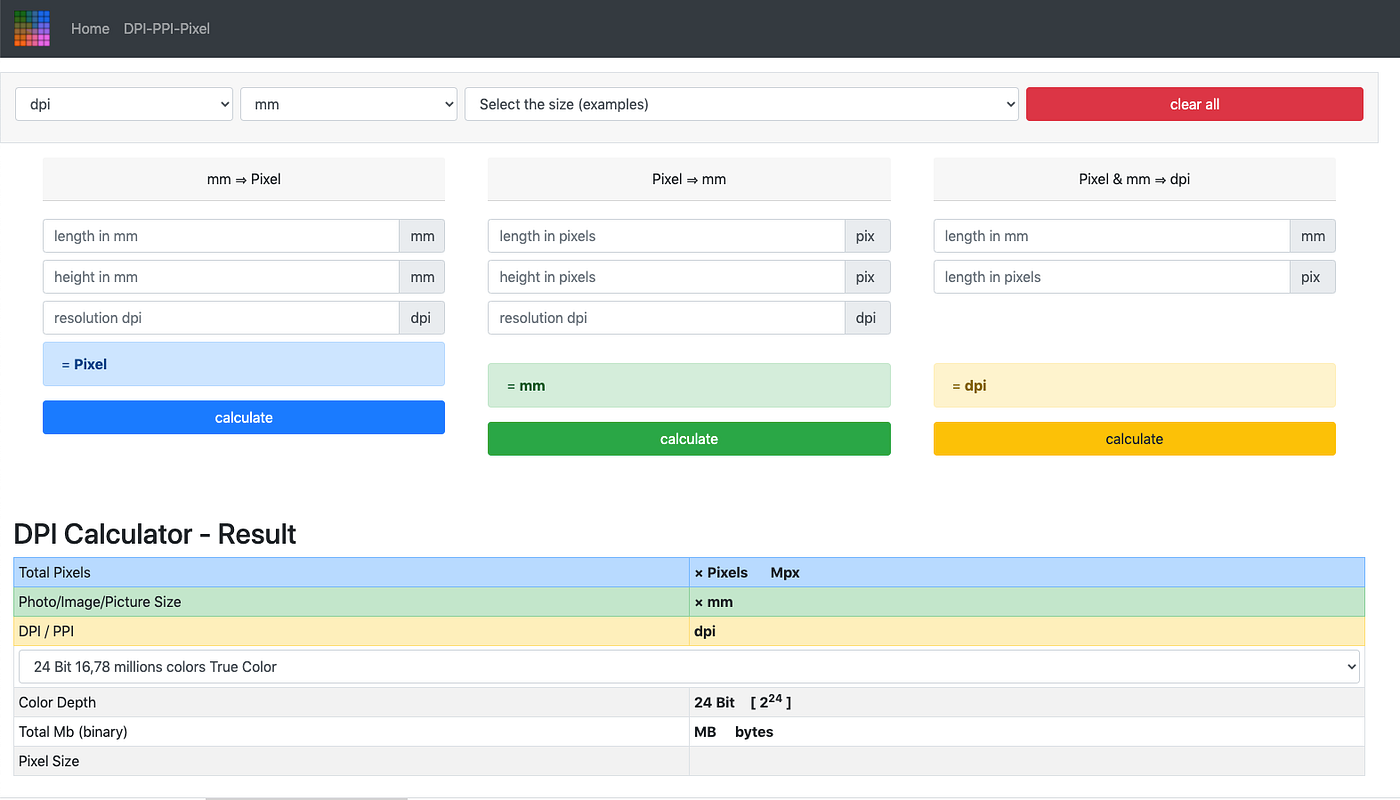
Task: Click the red clear all button
Action: coord(1194,104)
